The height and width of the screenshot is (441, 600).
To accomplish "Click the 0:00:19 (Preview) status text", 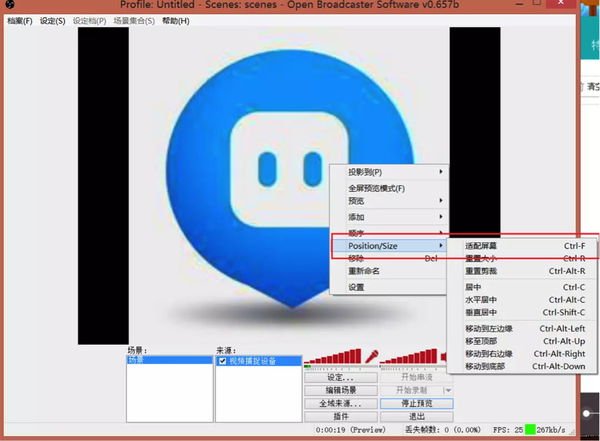I will point(350,430).
